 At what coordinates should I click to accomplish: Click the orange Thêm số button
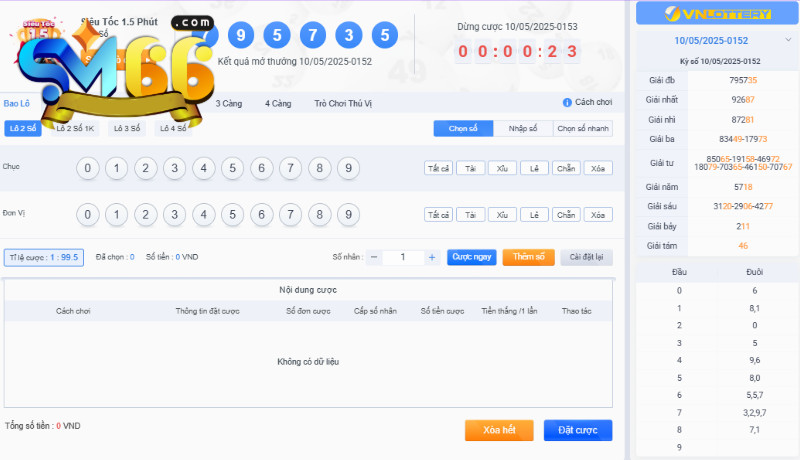pyautogui.click(x=529, y=257)
